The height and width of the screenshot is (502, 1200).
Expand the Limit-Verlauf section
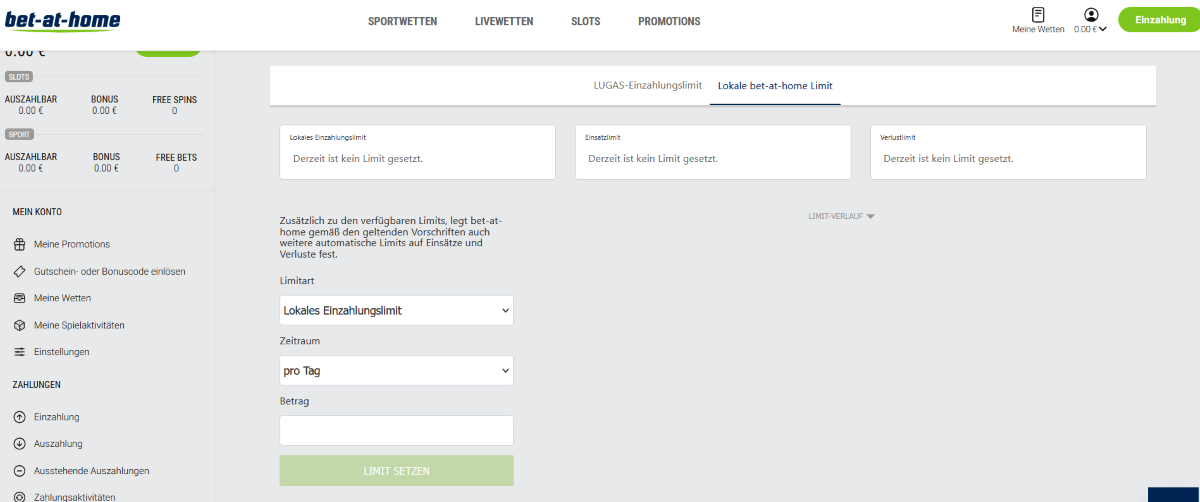pyautogui.click(x=841, y=216)
